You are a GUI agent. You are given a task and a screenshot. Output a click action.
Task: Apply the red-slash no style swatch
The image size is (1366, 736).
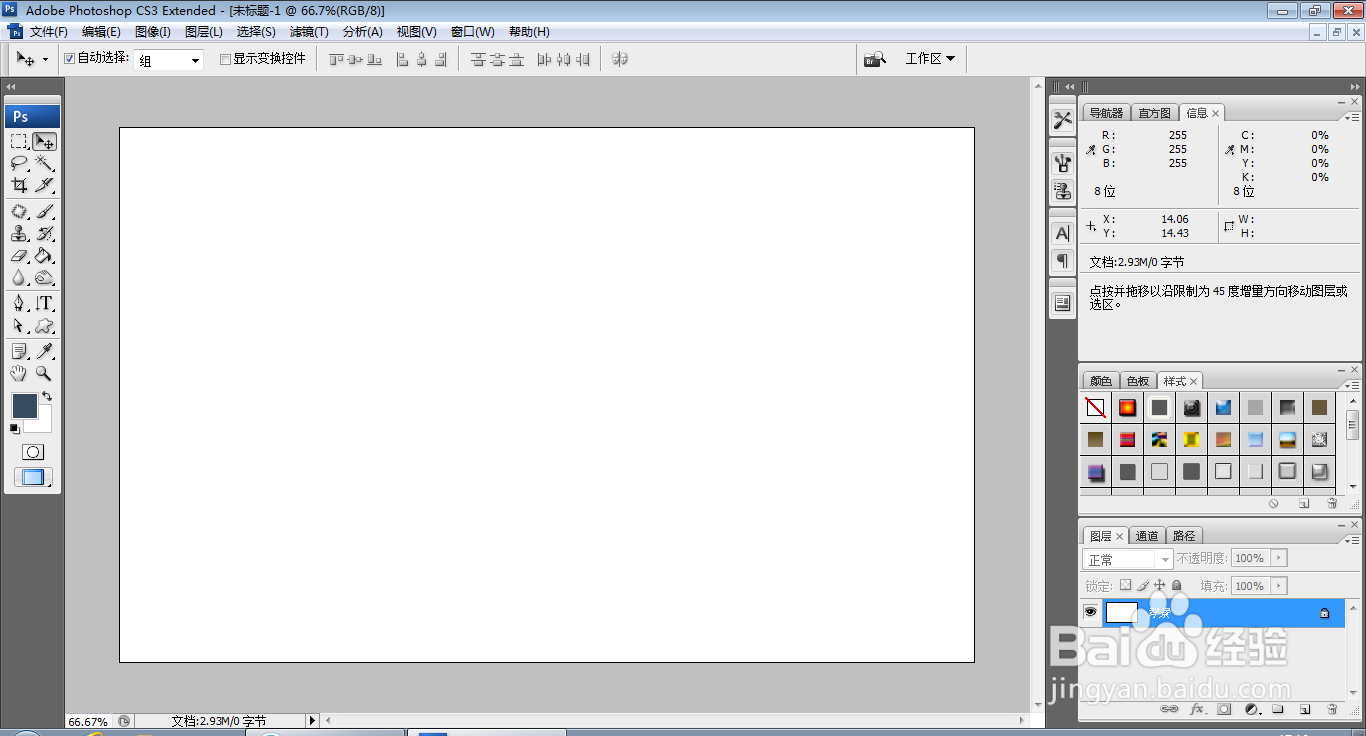click(1095, 407)
